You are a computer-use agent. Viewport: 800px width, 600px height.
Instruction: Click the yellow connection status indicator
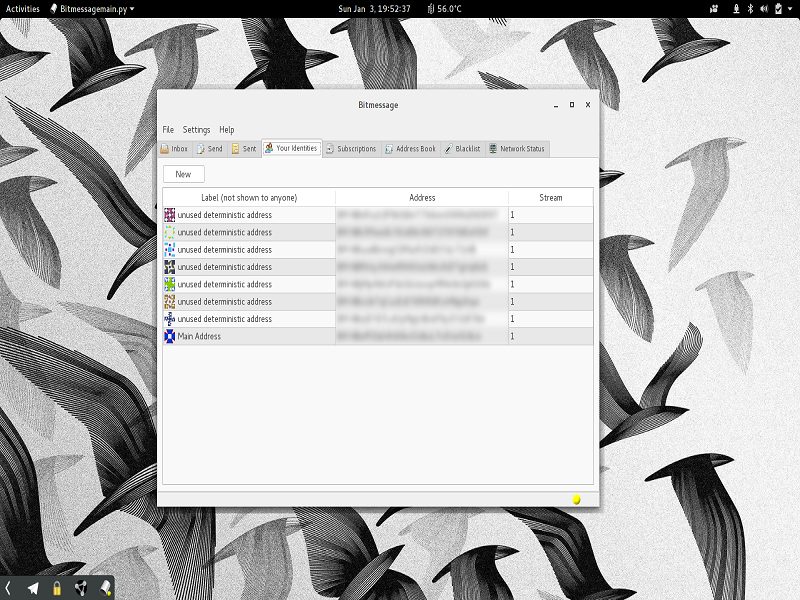pyautogui.click(x=576, y=499)
